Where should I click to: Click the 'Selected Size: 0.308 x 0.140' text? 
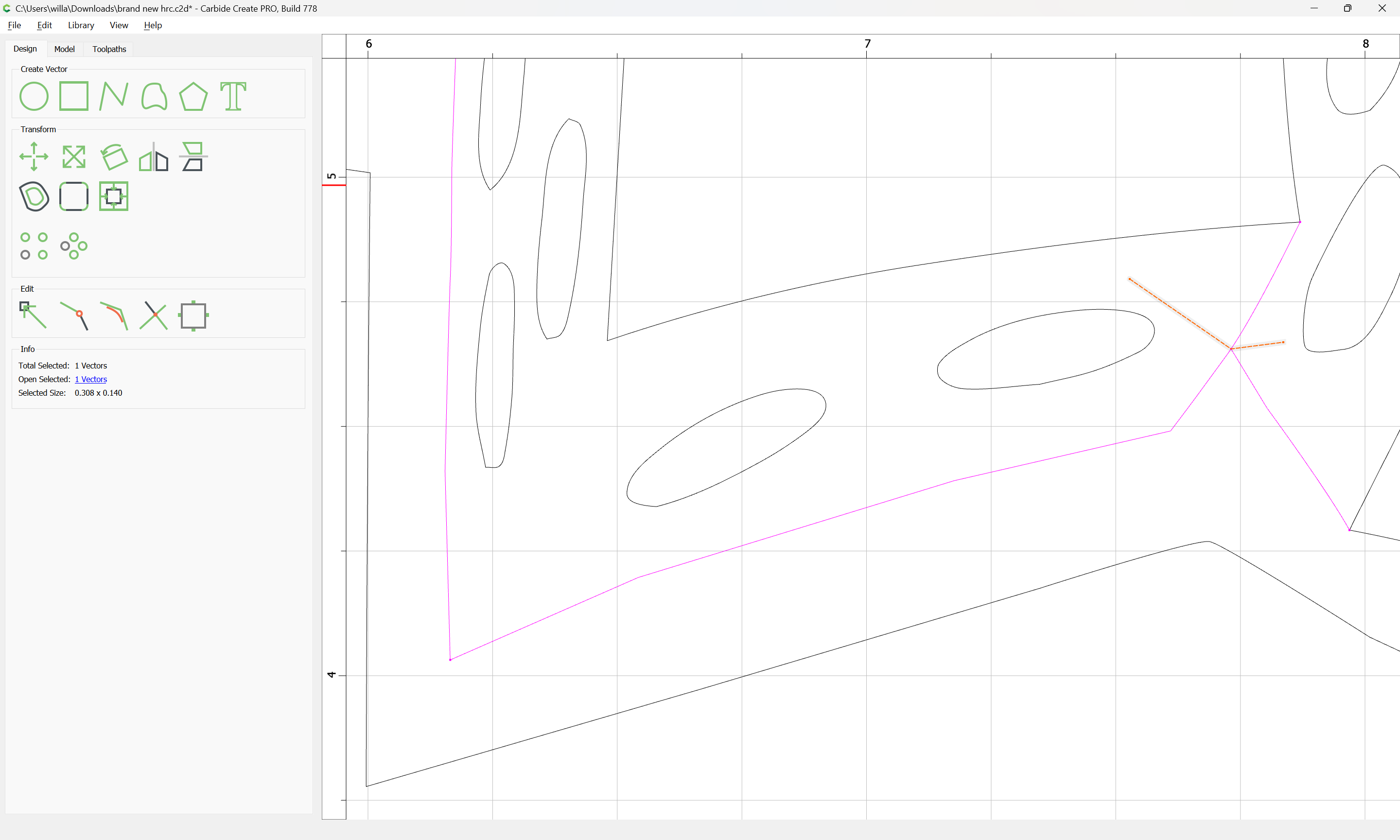tap(70, 393)
